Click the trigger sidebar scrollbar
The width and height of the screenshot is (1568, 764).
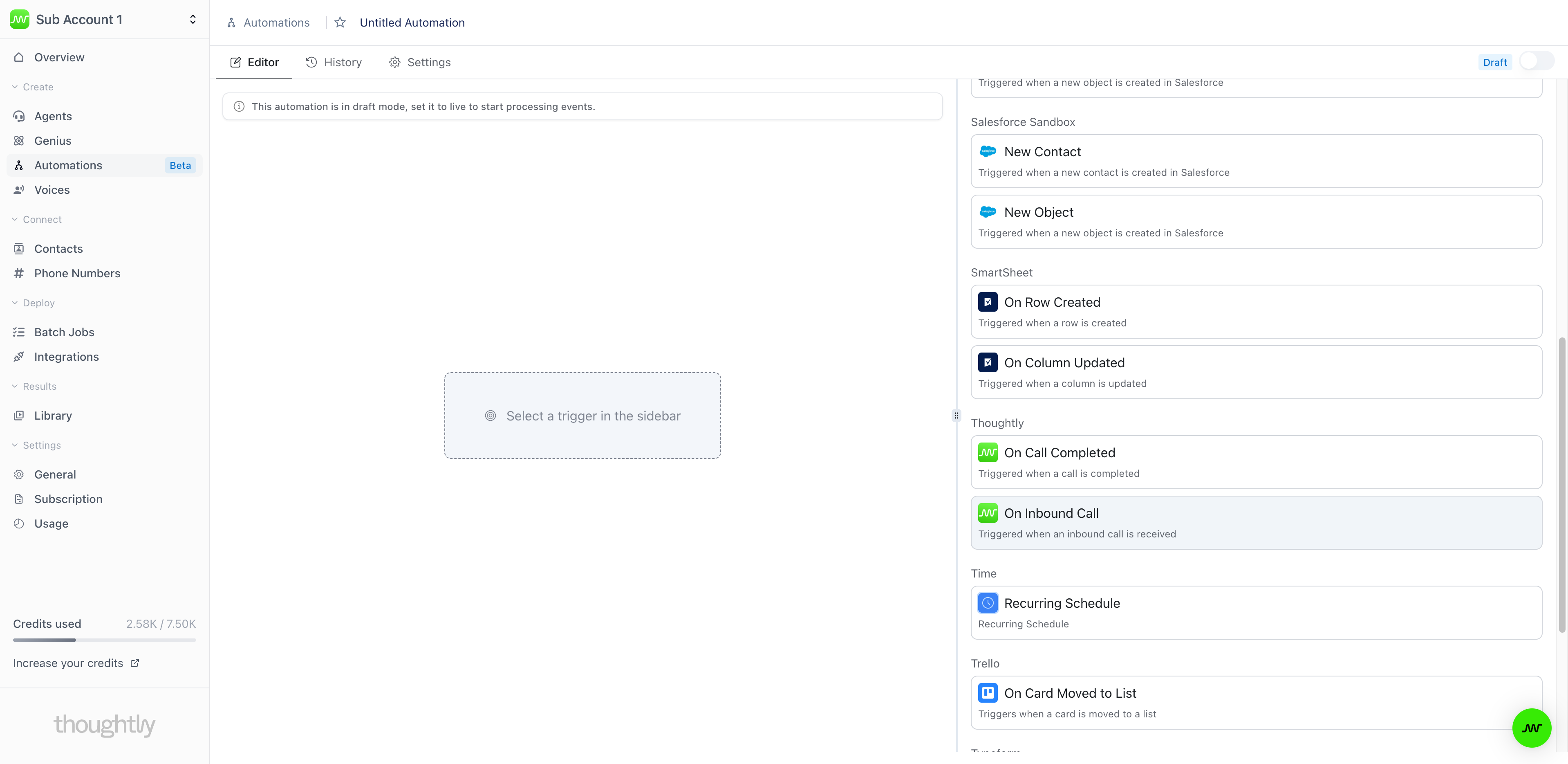[1561, 484]
